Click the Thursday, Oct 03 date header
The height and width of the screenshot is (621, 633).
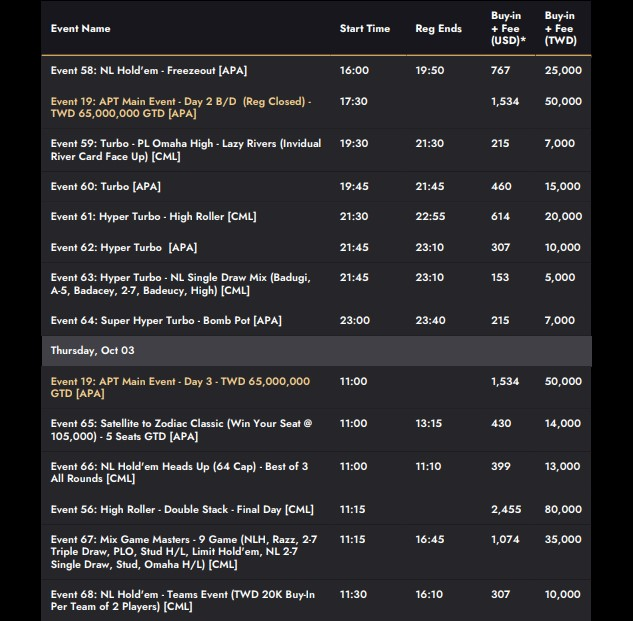(x=92, y=351)
